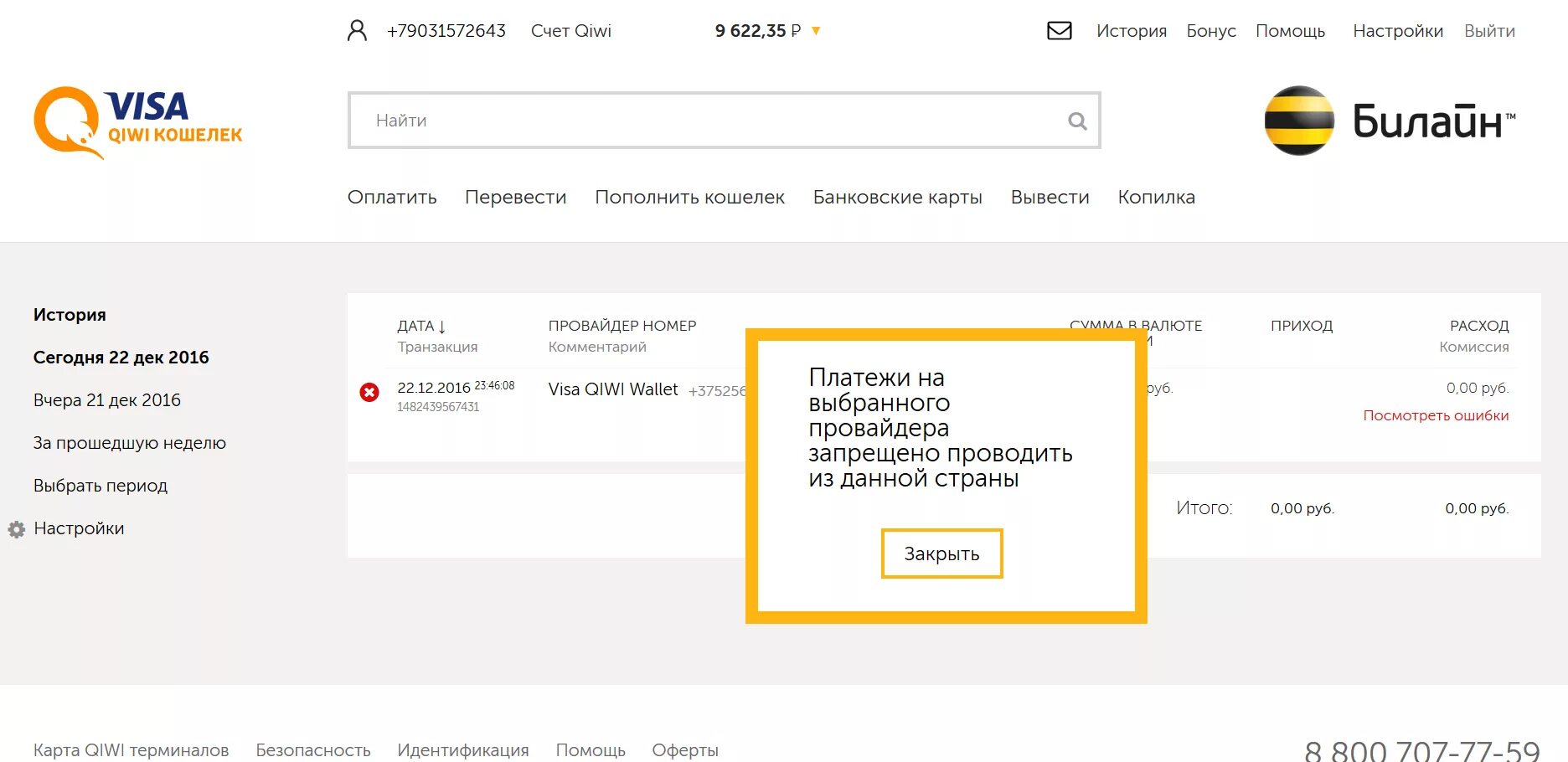This screenshot has height=762, width=1568.
Task: Click ПРОВАЙДЕР НОМЕР column header
Action: coord(622,326)
